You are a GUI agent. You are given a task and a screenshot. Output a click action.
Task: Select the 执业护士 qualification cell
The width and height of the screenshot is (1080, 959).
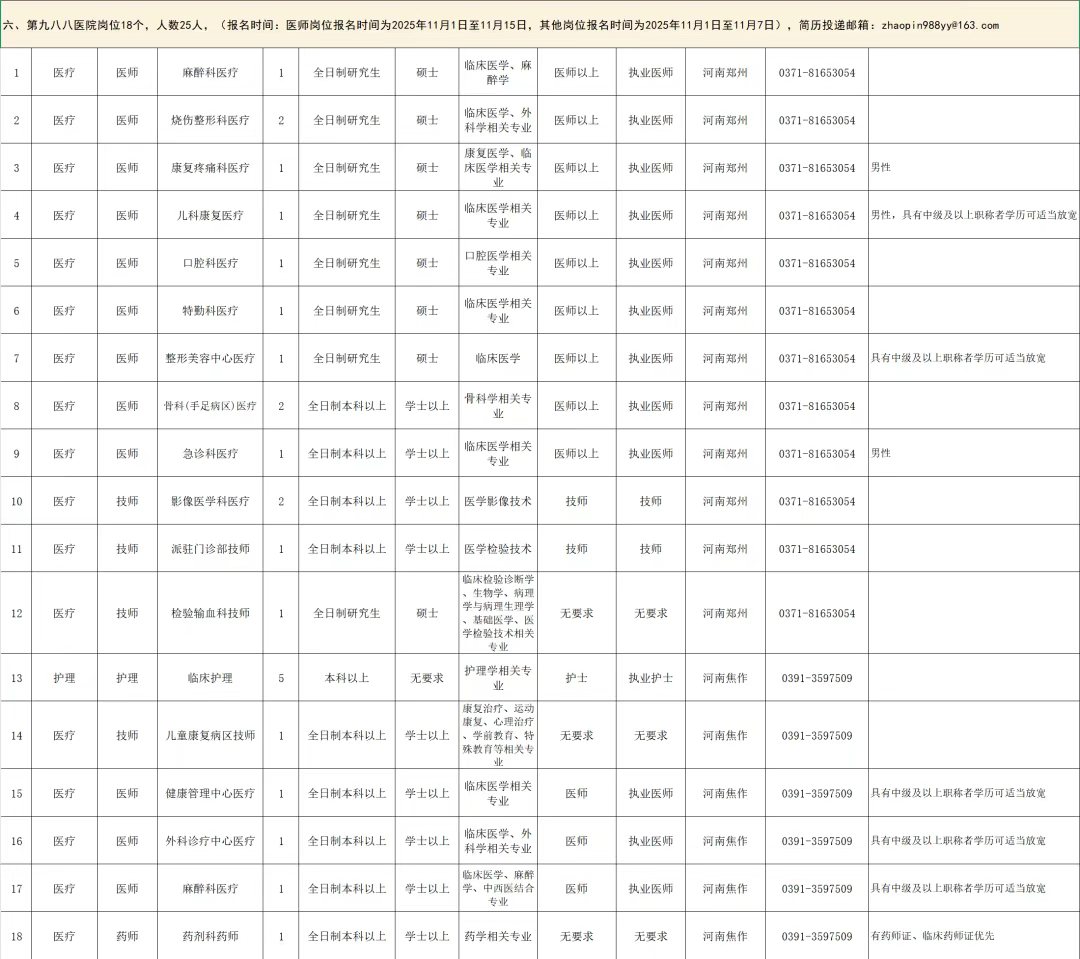coord(650,678)
